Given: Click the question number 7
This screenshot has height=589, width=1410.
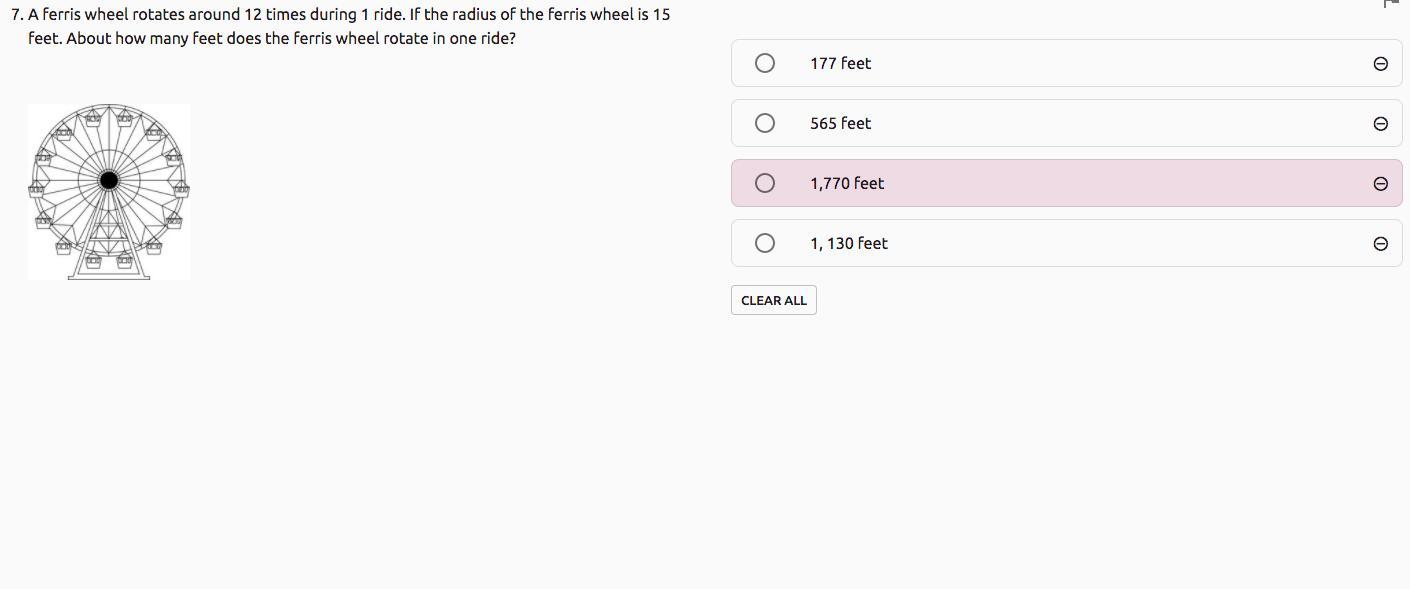Looking at the screenshot, I should coord(17,15).
